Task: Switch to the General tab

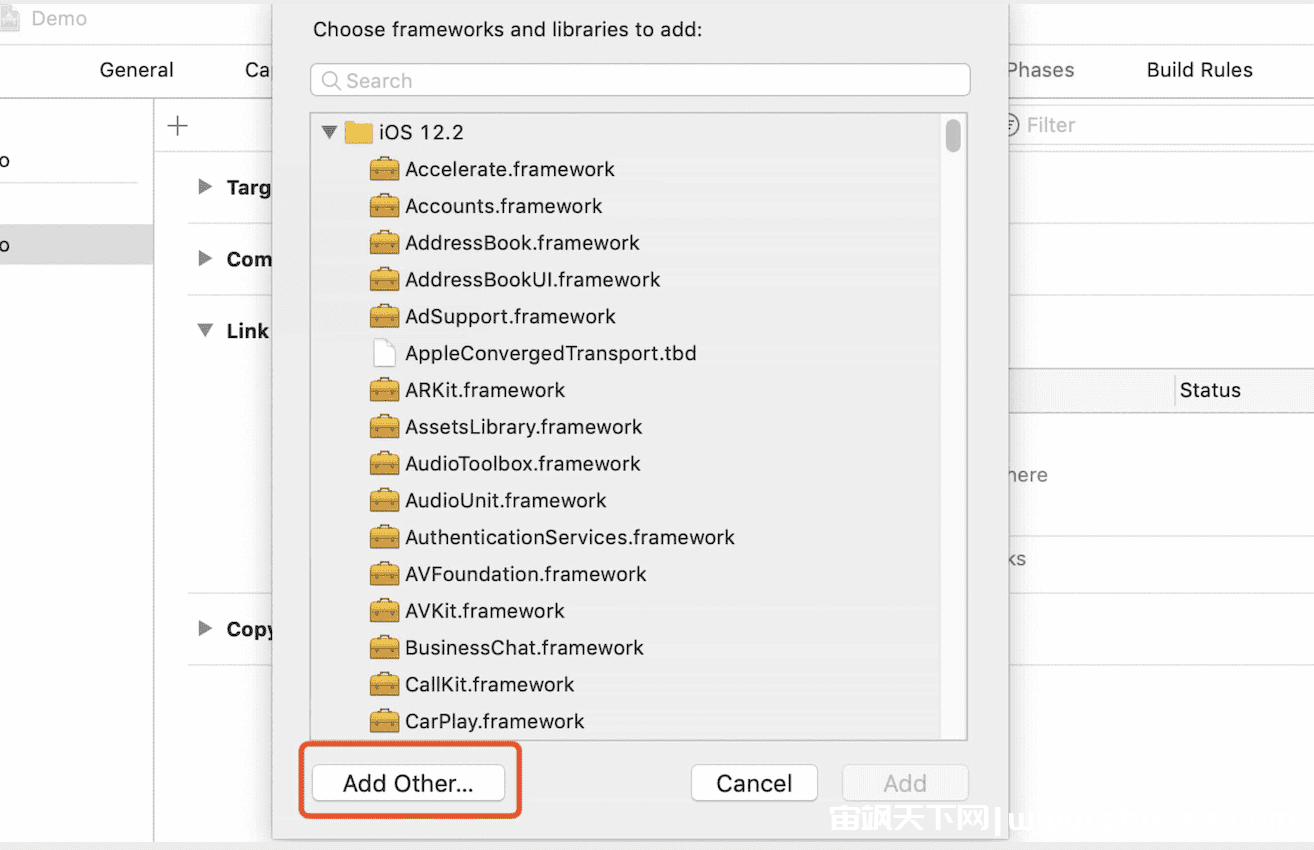Action: 137,70
